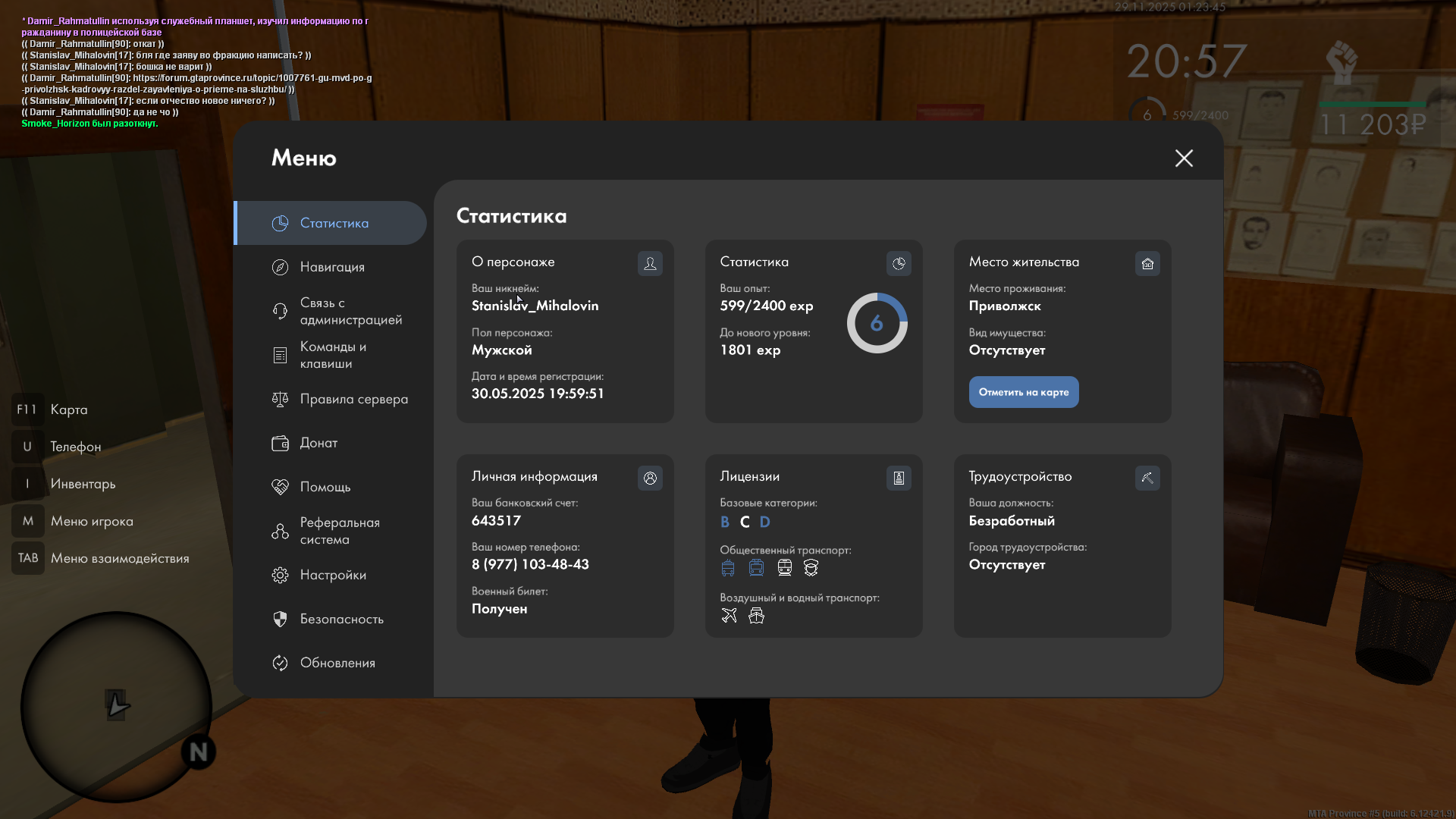Image resolution: width=1456 pixels, height=819 pixels.
Task: Click the circular level 6 progress ring
Action: pos(877,323)
